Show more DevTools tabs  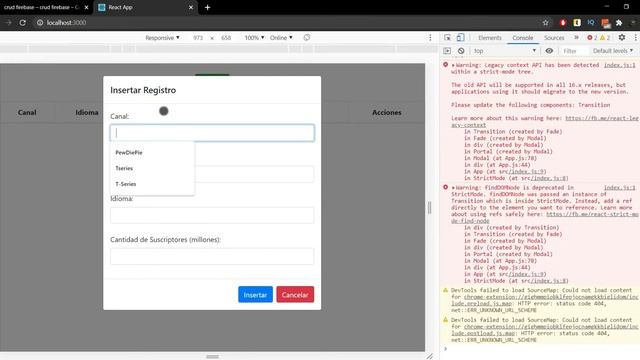point(576,38)
